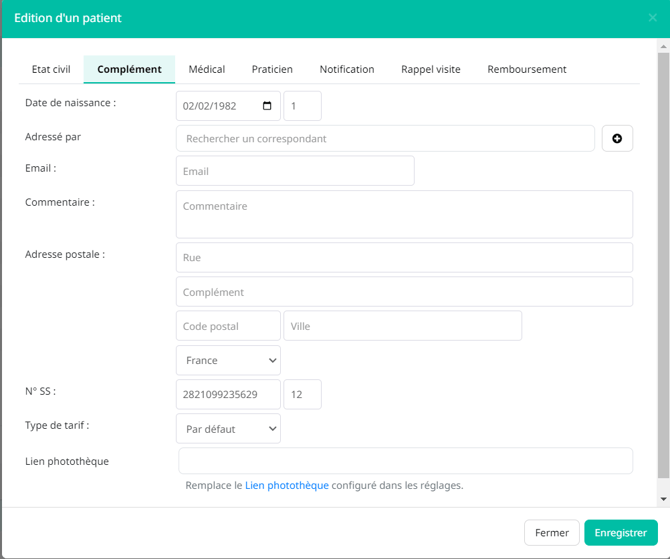Open the calendar picker for birth date

pos(267,106)
